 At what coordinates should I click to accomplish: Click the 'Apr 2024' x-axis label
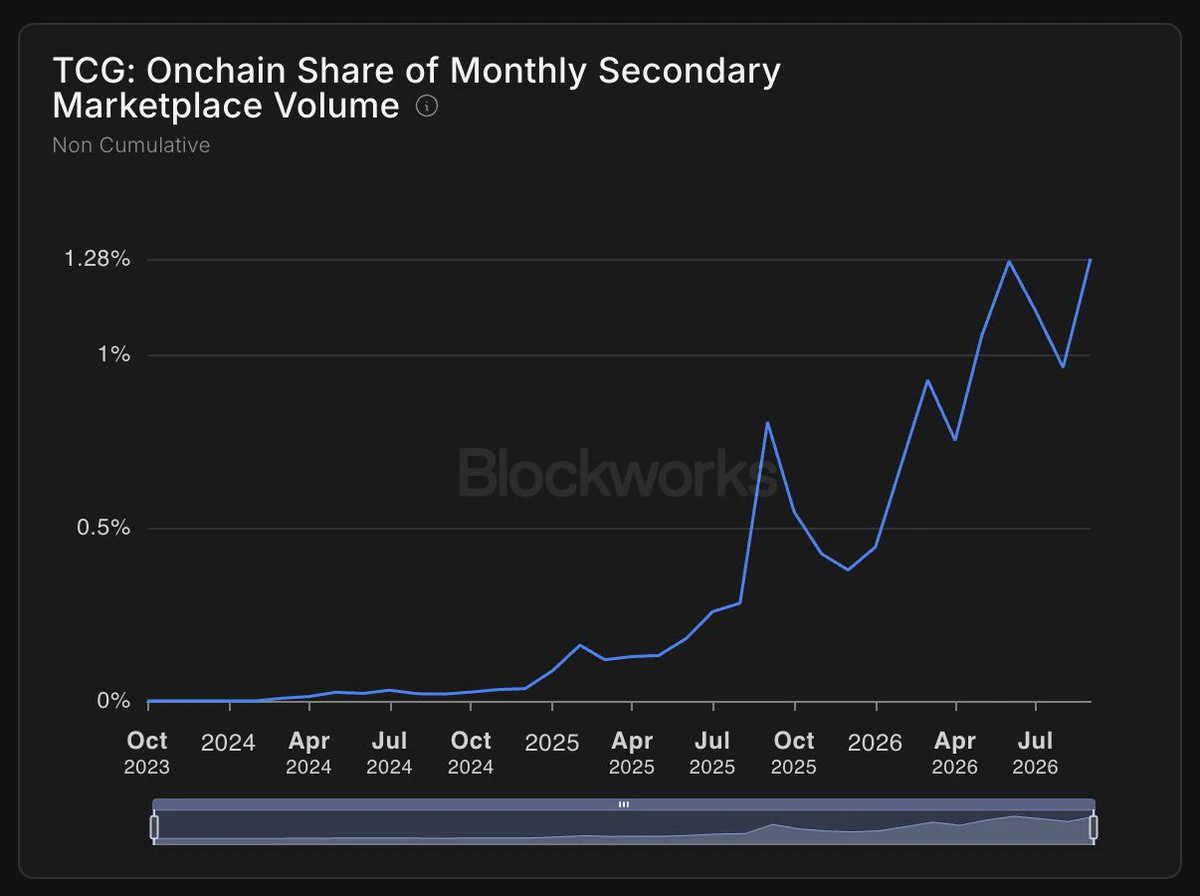309,753
